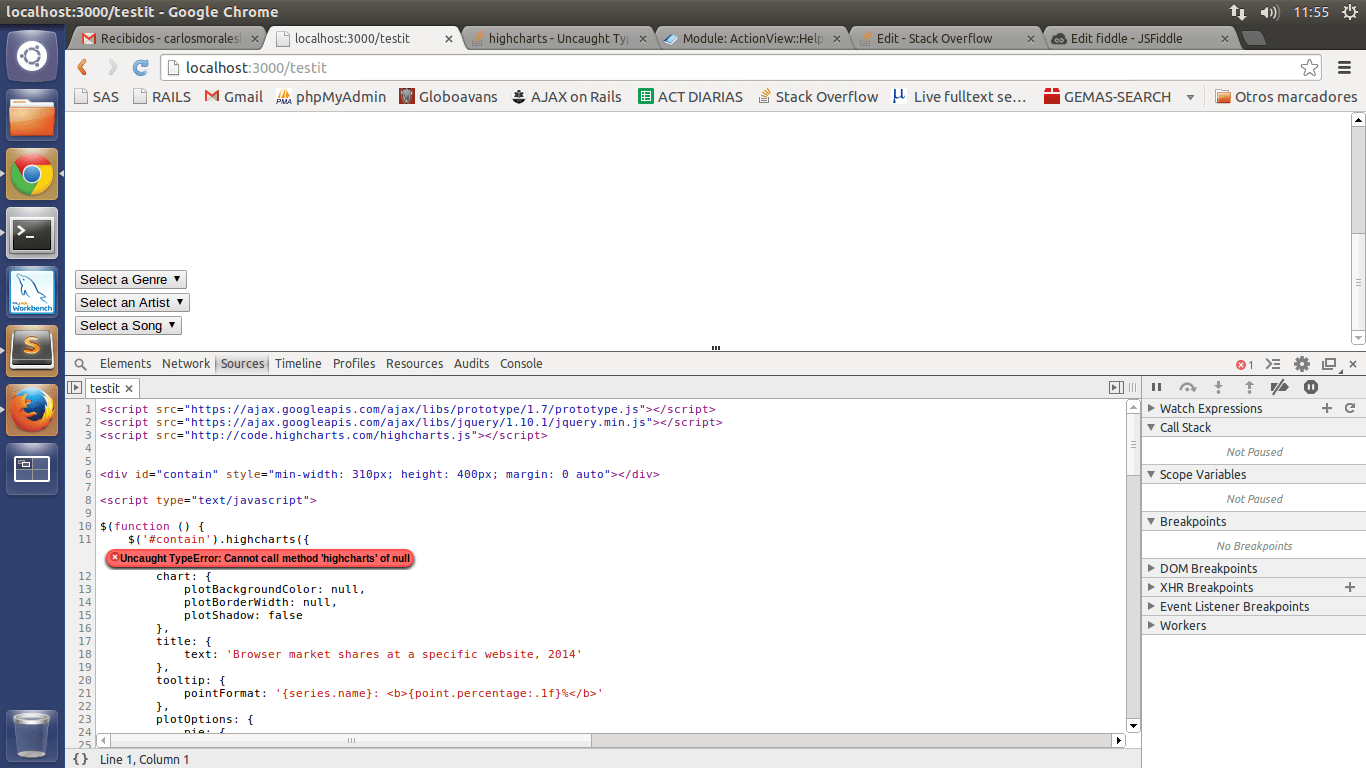Go back in browser history
This screenshot has height=768, width=1366.
pyautogui.click(x=83, y=68)
